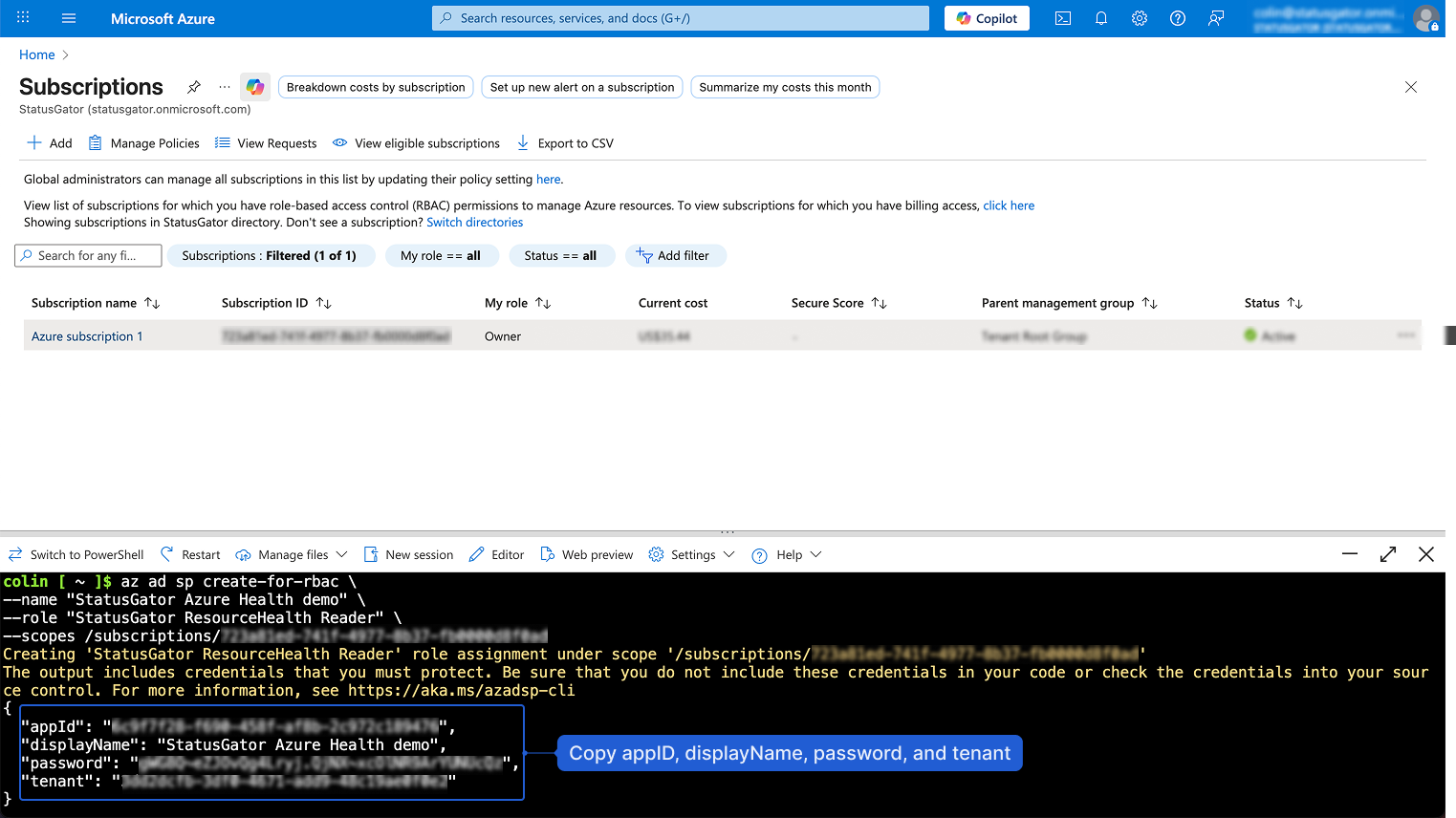This screenshot has height=818, width=1456.
Task: Expand Cloud Shell Help dropdown
Action: tap(787, 555)
